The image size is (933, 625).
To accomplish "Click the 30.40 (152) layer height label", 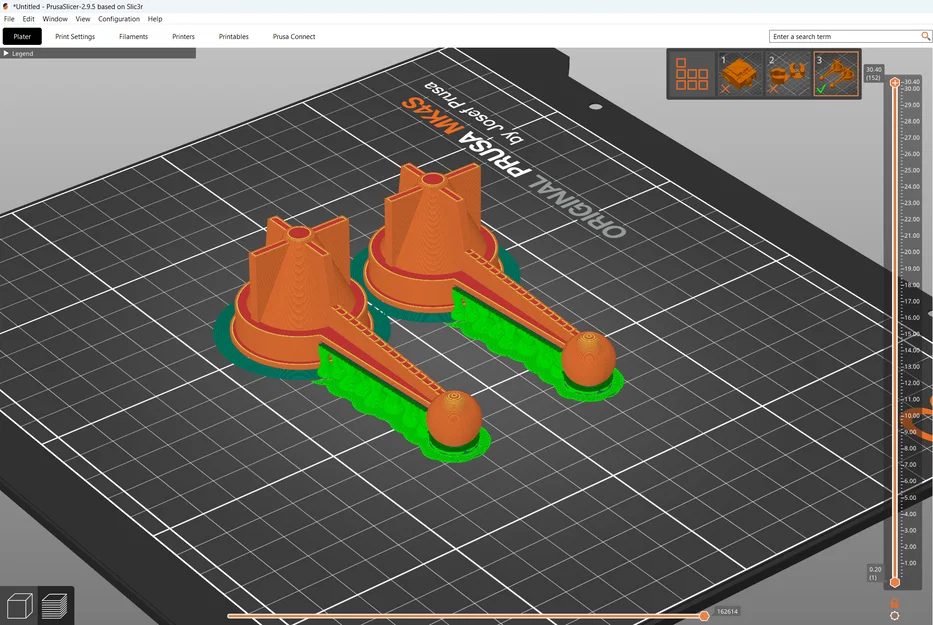I will [x=873, y=74].
